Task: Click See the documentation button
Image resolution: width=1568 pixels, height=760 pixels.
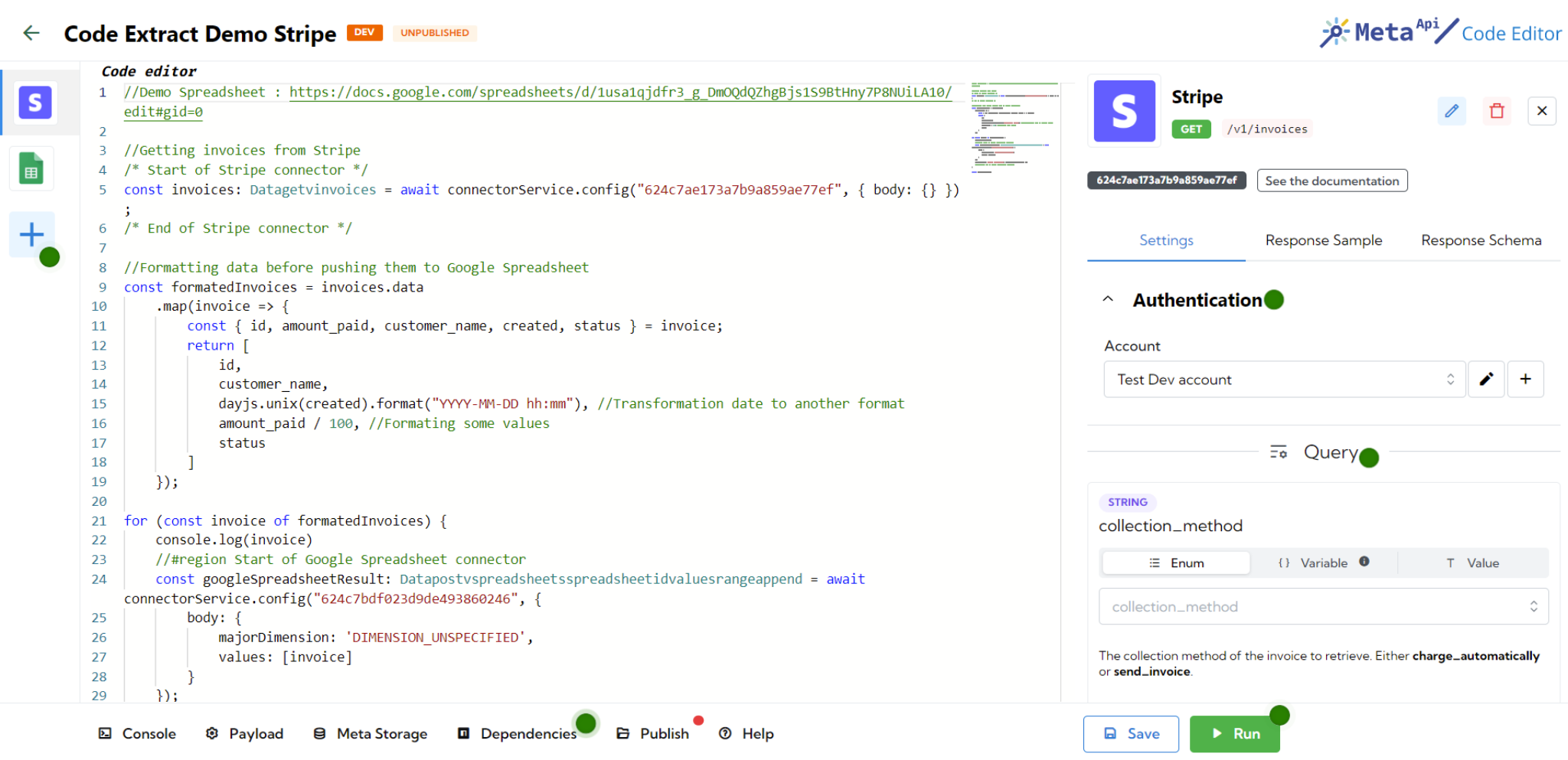Action: pos(1331,181)
